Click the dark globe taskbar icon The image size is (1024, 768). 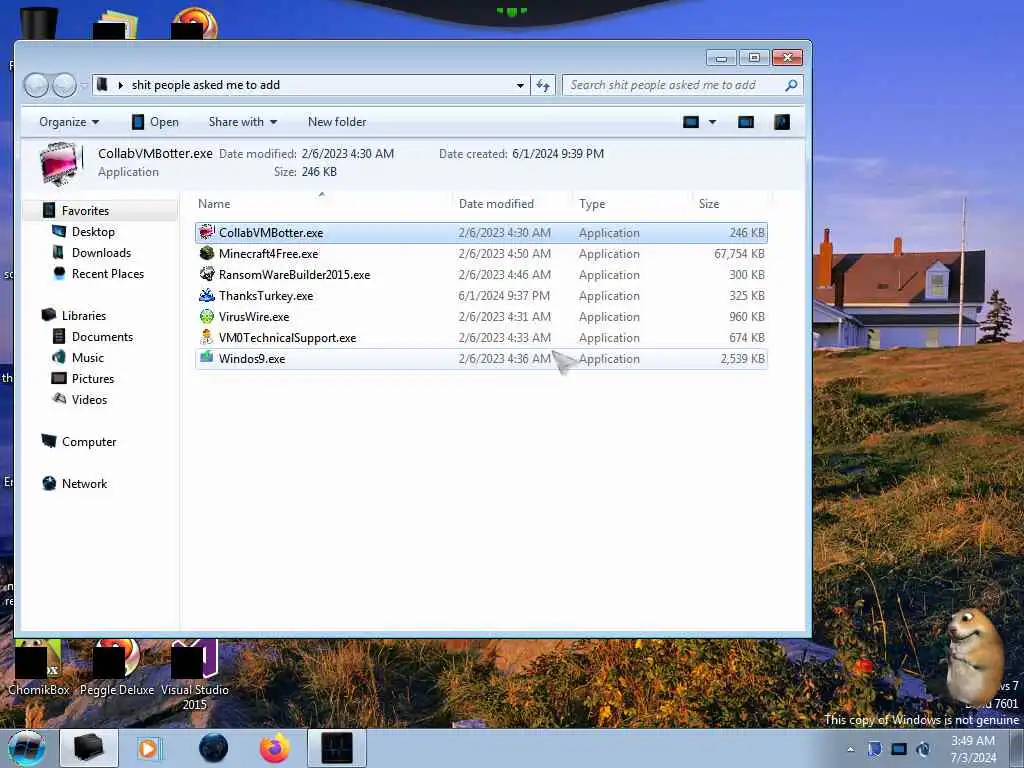(x=214, y=748)
